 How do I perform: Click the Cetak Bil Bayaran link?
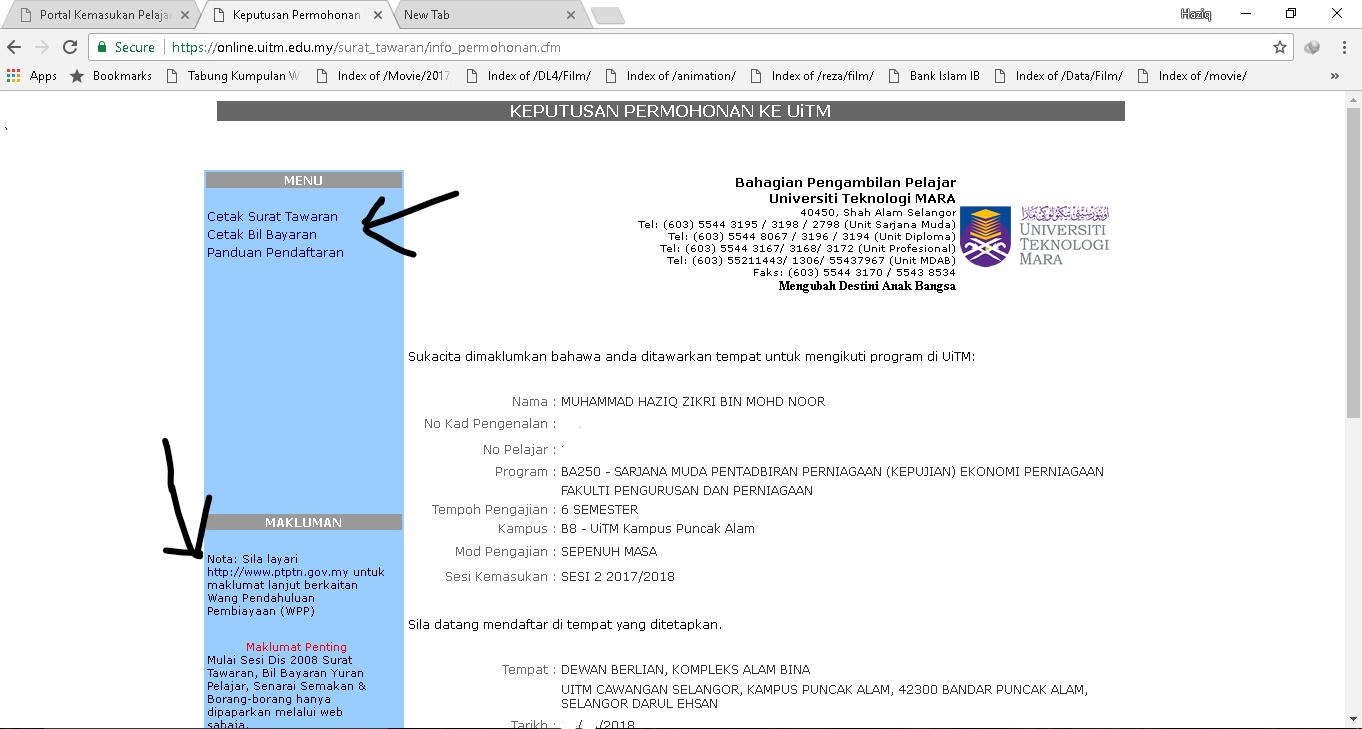[262, 235]
